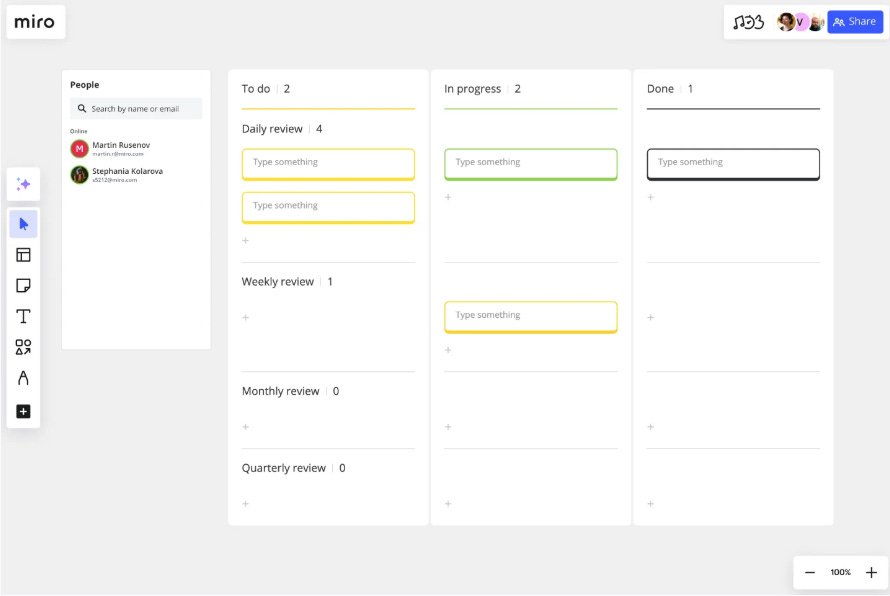Add card to In progress Quarterly review
The image size is (890, 596).
[448, 503]
